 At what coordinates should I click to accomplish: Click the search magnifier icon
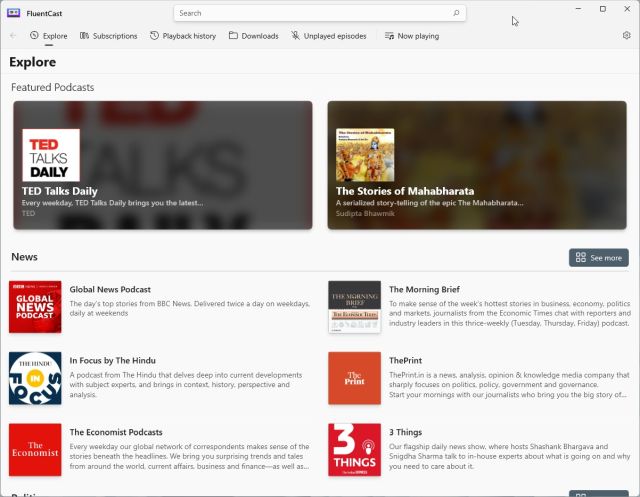pyautogui.click(x=456, y=13)
